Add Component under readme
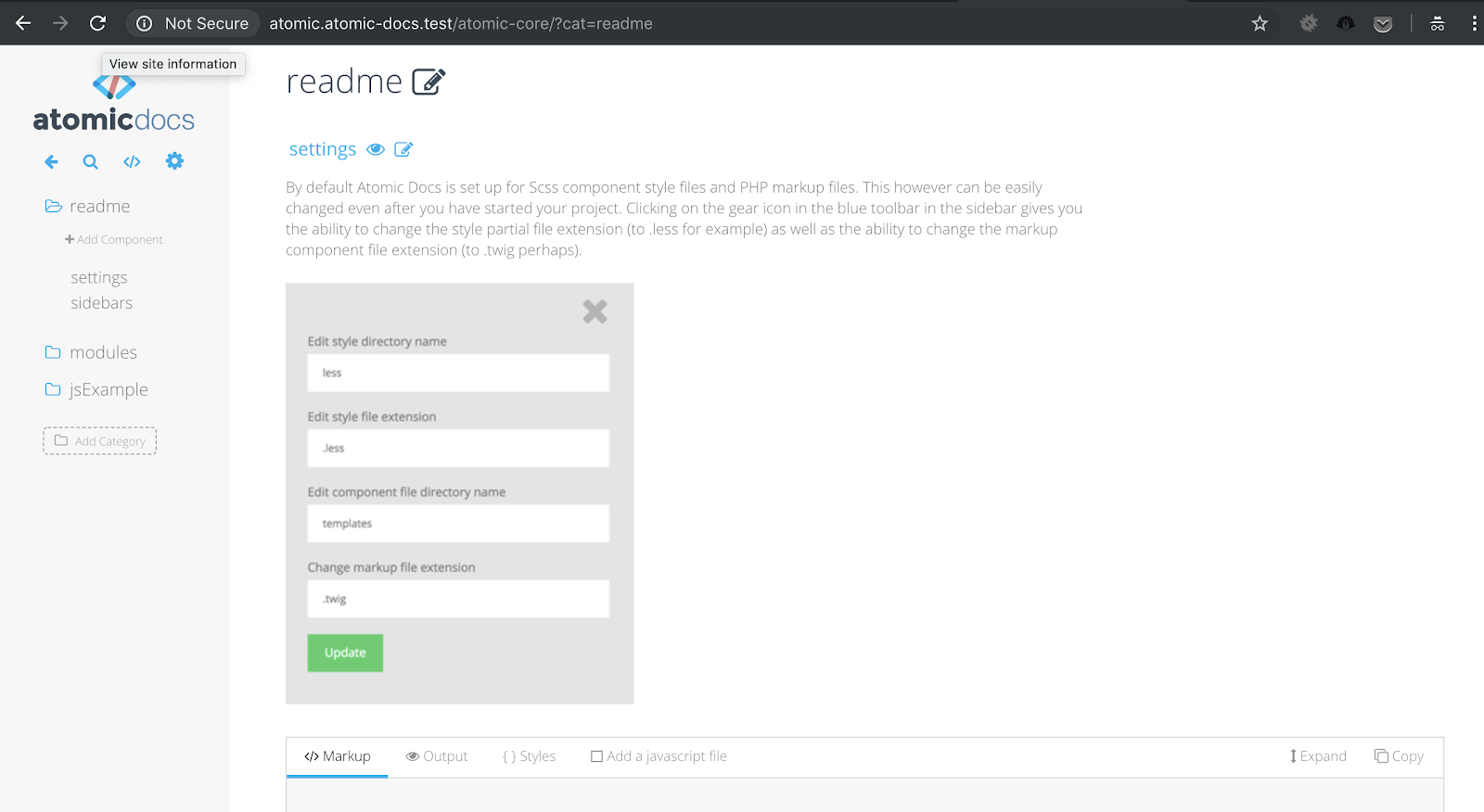1484x812 pixels. tap(113, 239)
